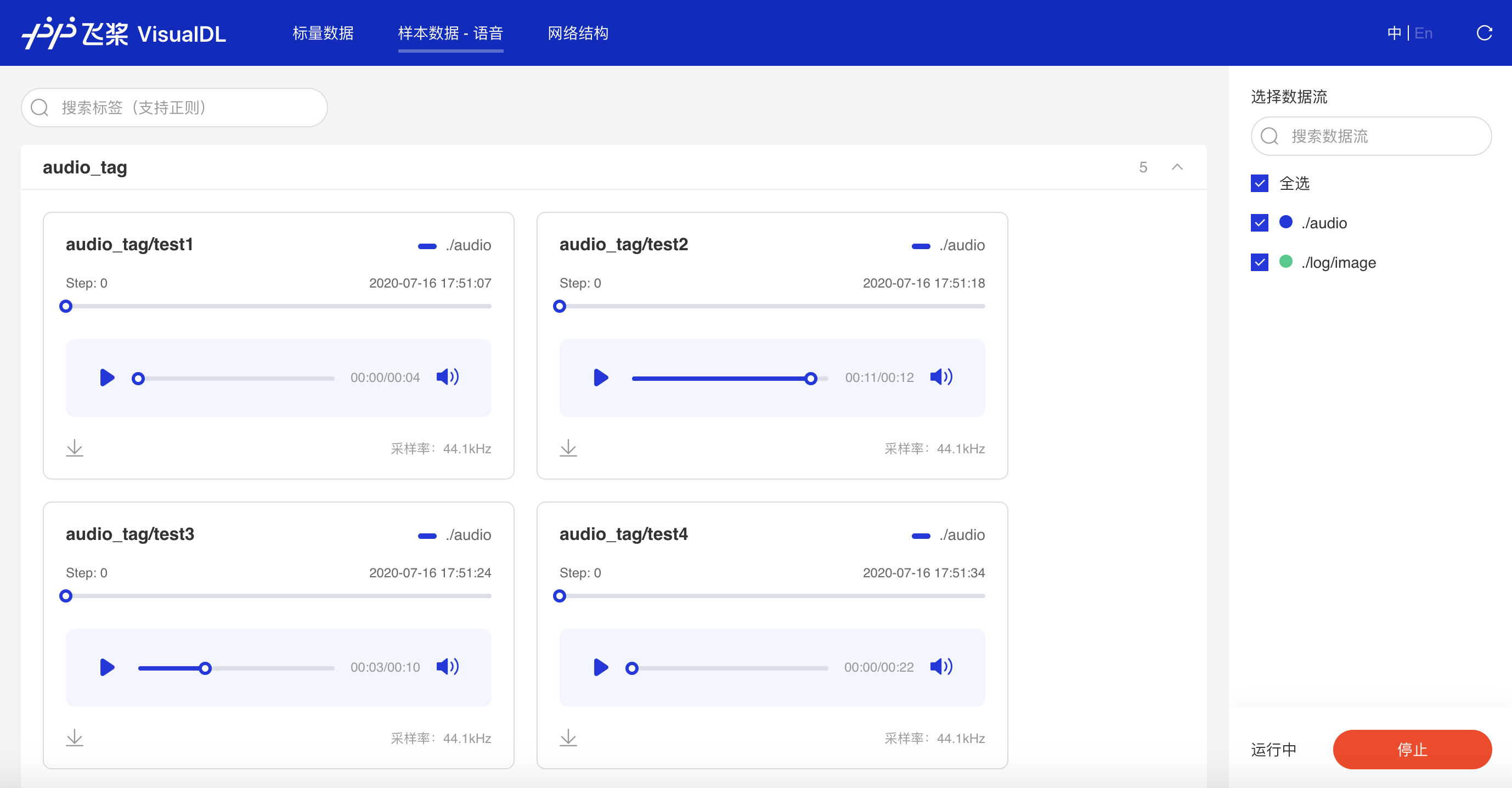Image resolution: width=1512 pixels, height=788 pixels.
Task: Download the audio_tag/test2 audio file
Action: tap(568, 449)
